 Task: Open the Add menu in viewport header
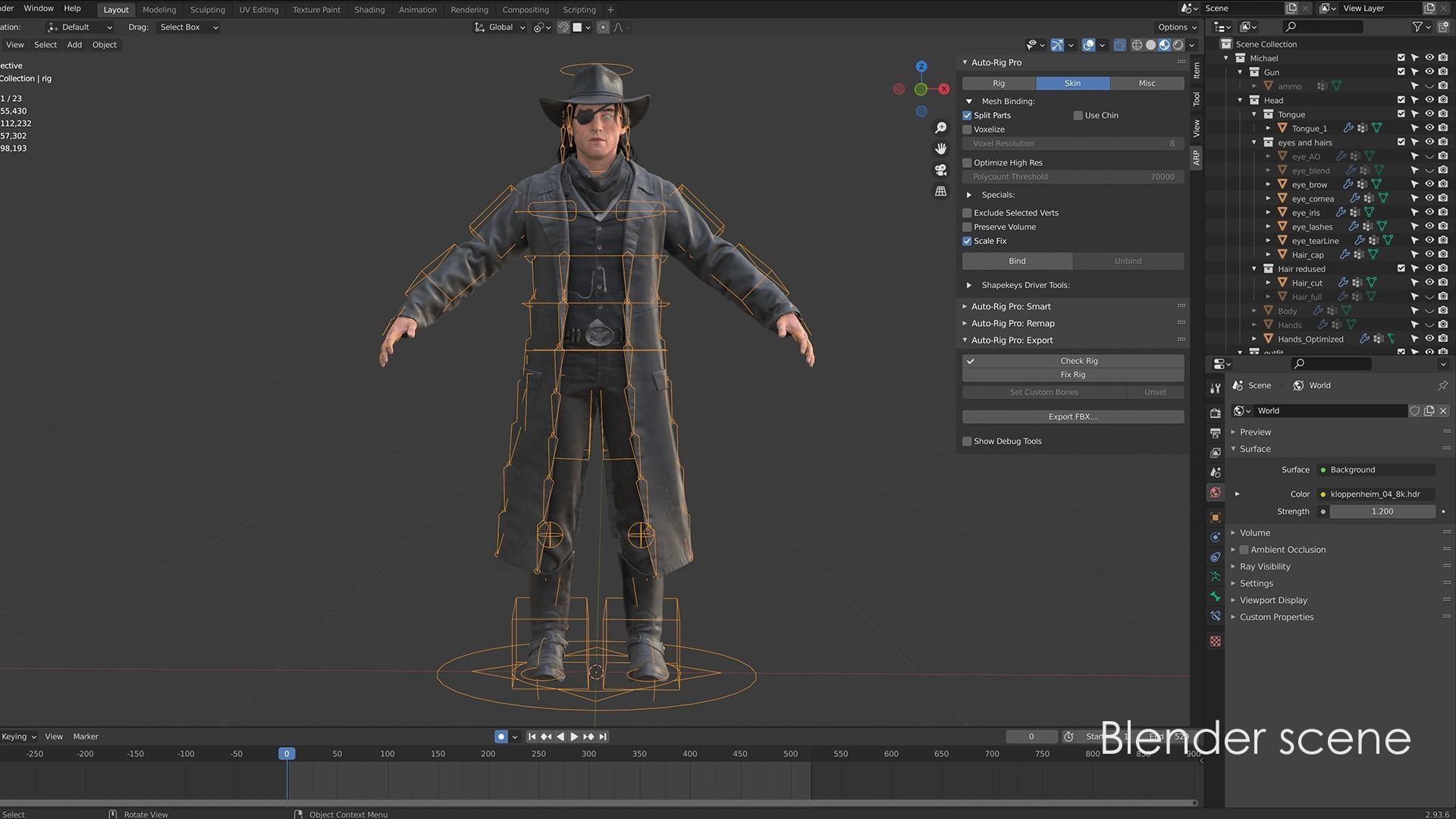pyautogui.click(x=74, y=45)
